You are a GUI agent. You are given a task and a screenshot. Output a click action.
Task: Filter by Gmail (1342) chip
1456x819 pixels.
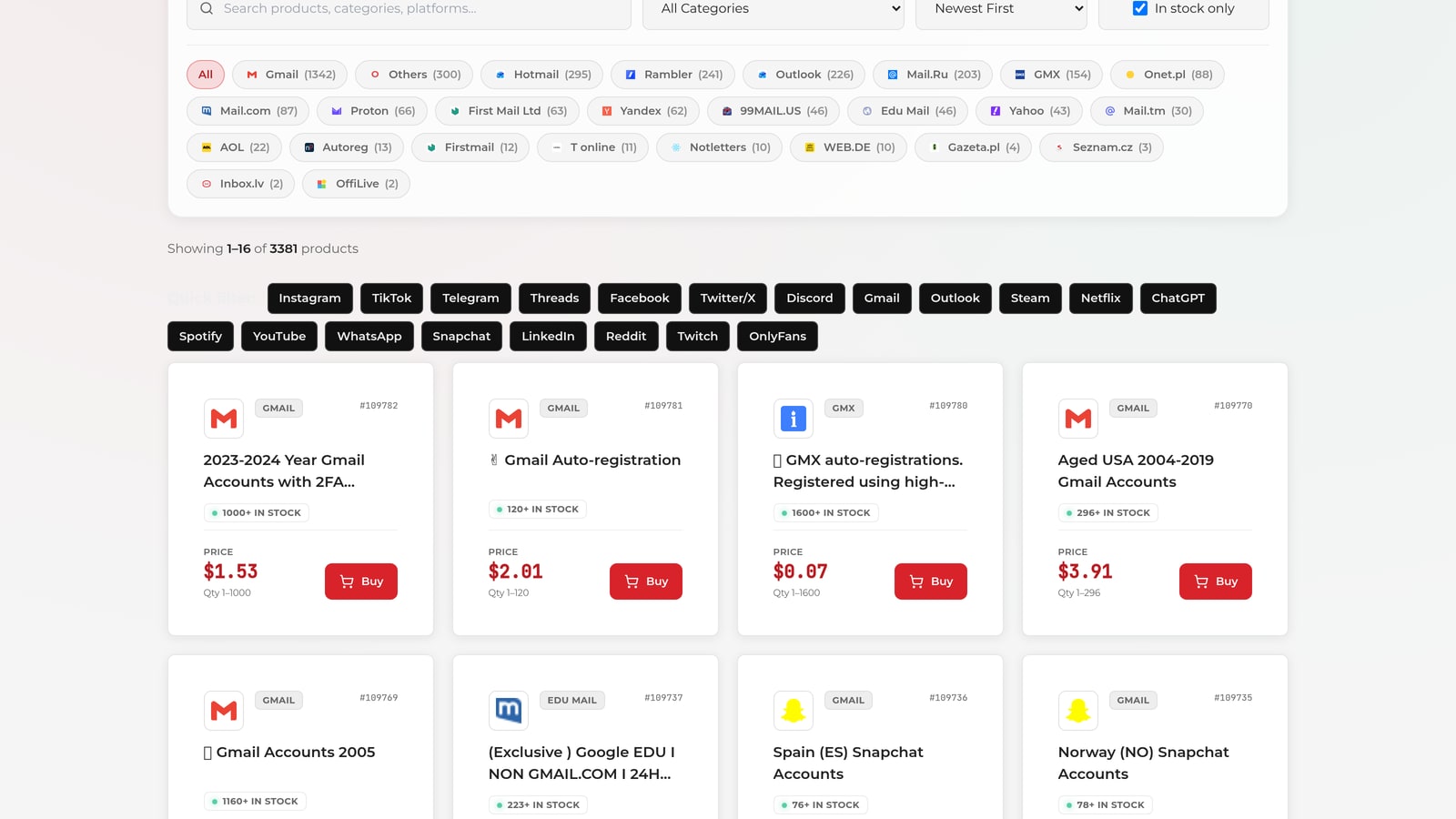pyautogui.click(x=290, y=75)
